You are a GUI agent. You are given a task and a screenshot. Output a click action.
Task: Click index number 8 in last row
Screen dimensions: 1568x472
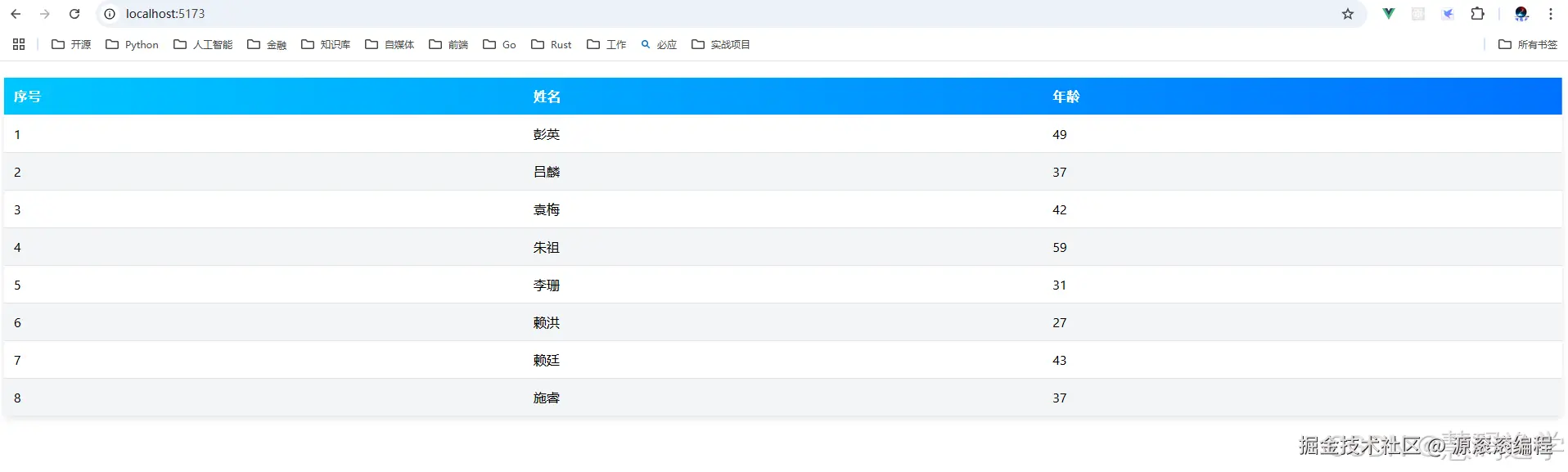click(17, 398)
